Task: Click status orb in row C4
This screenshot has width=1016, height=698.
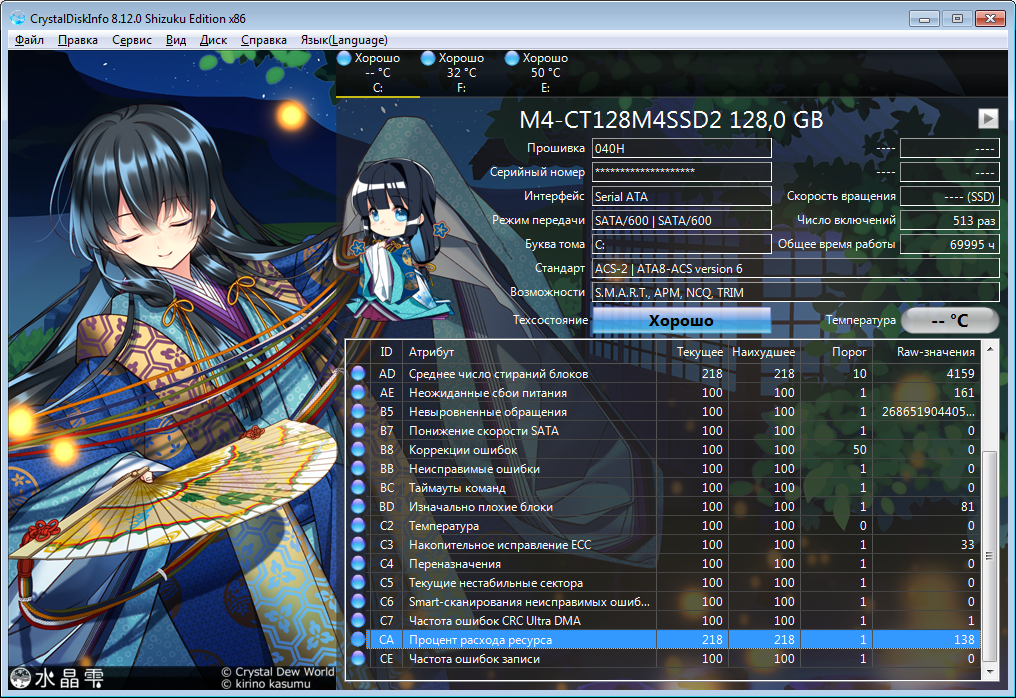Action: pyautogui.click(x=358, y=563)
